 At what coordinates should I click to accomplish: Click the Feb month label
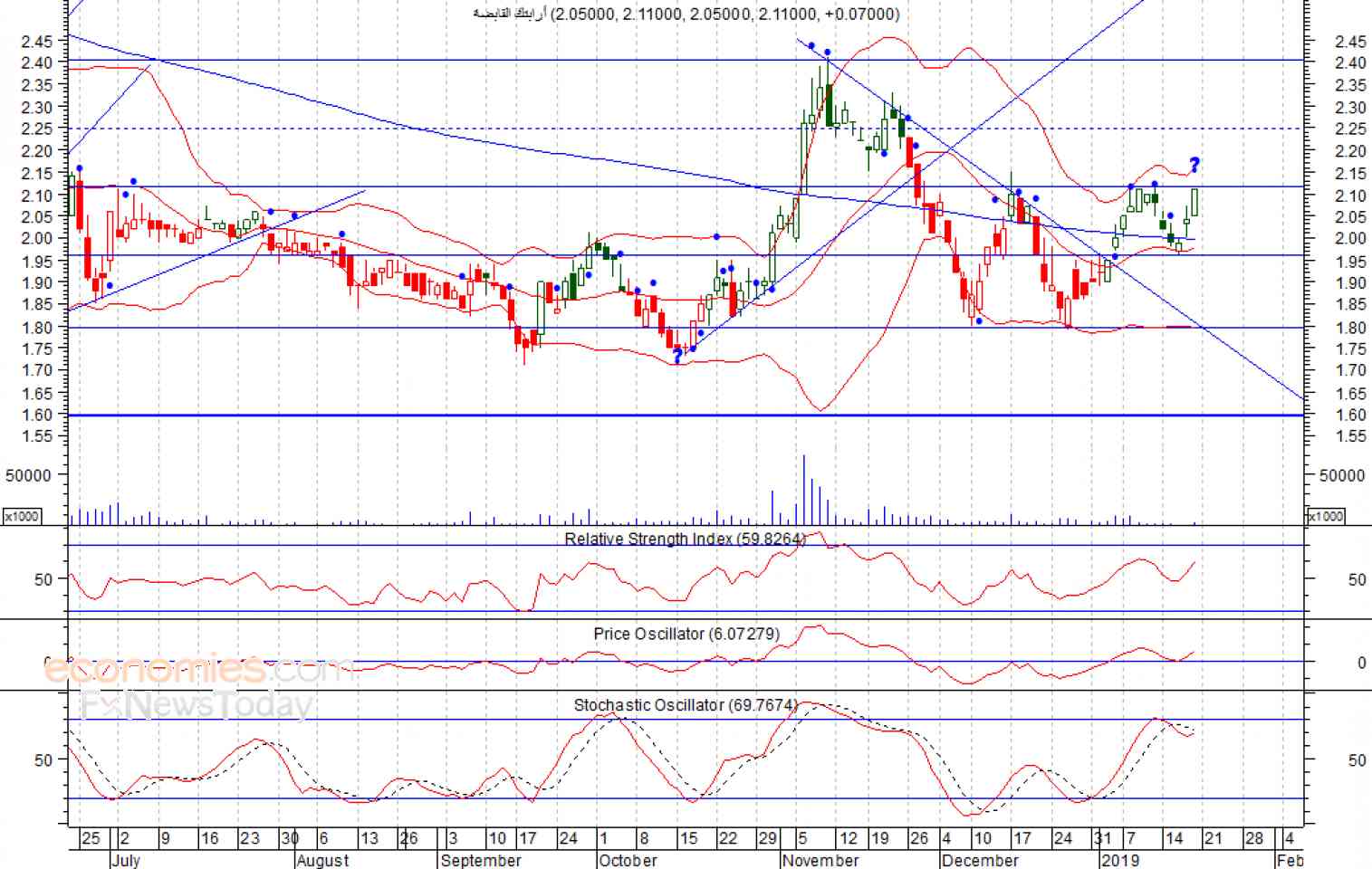click(1290, 860)
